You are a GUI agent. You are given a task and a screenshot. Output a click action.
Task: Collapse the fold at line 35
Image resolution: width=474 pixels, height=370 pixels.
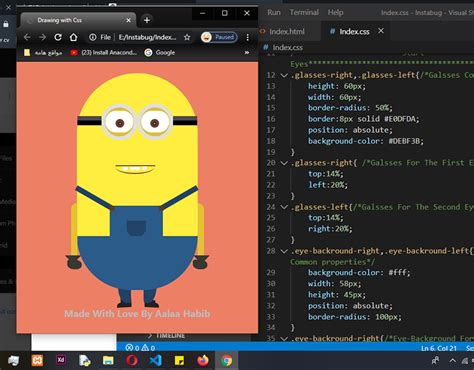pyautogui.click(x=284, y=339)
